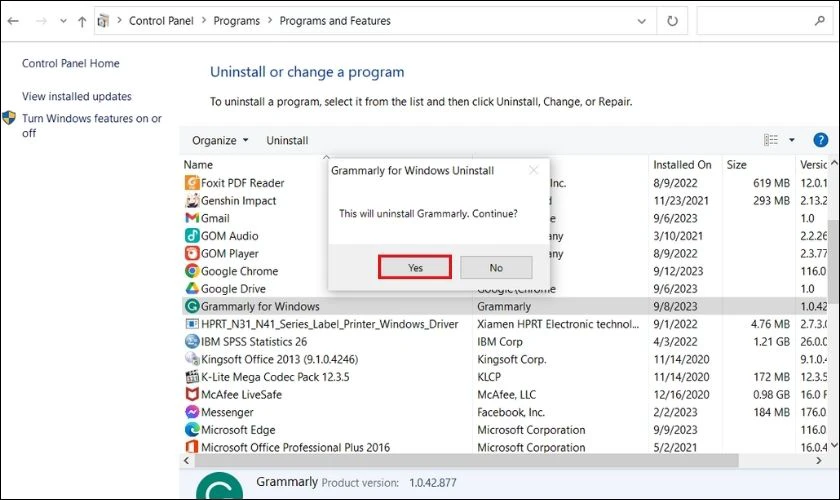Image resolution: width=840 pixels, height=500 pixels.
Task: Cancel uninstall by clicking No
Action: pyautogui.click(x=496, y=267)
